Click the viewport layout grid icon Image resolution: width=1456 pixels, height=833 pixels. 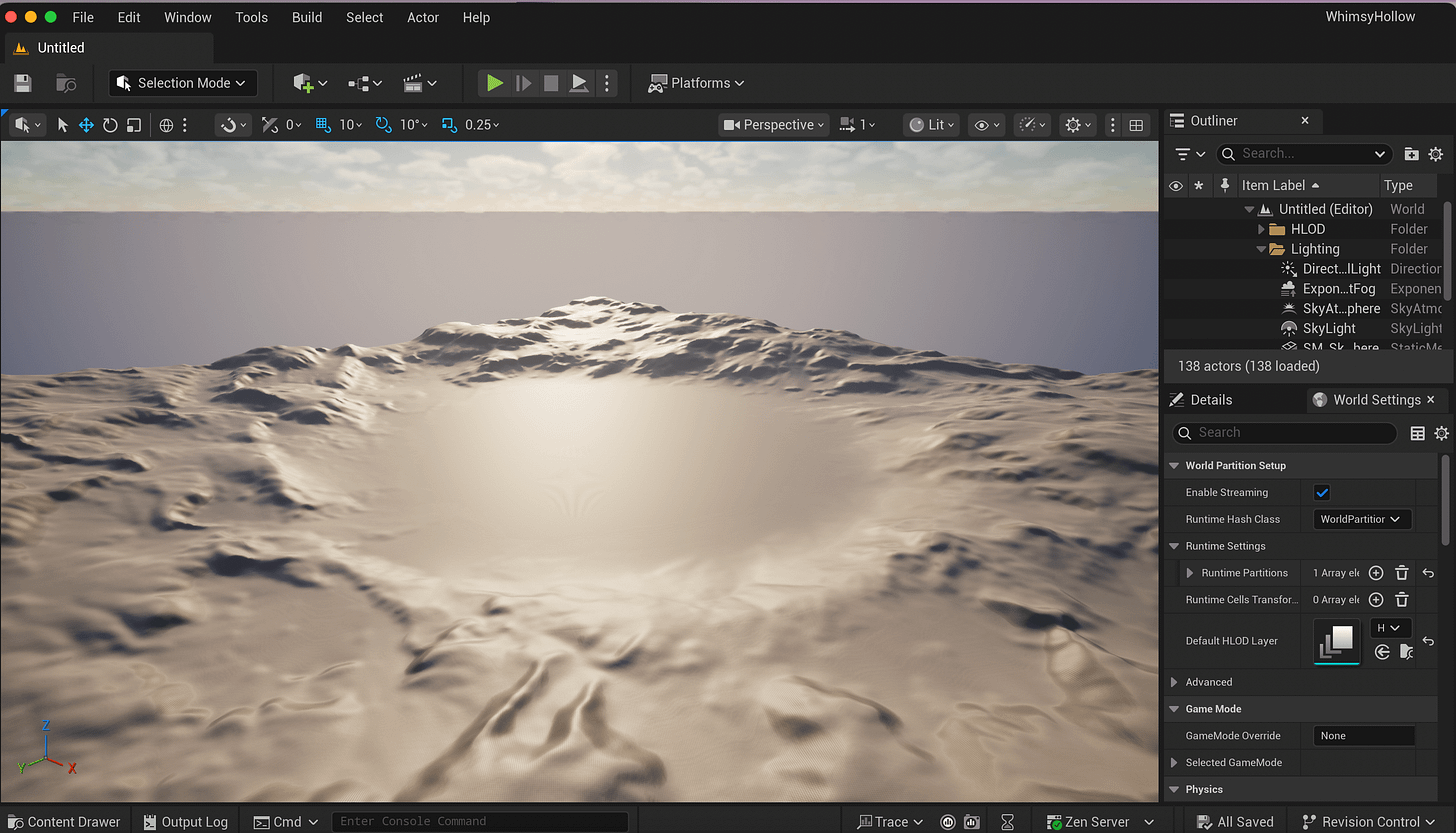pyautogui.click(x=1136, y=125)
